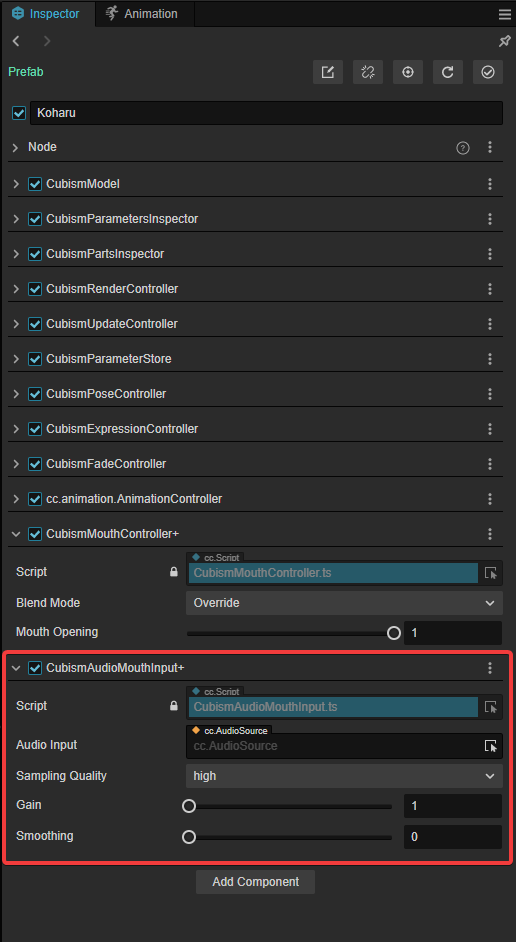This screenshot has height=942, width=516.
Task: Toggle the CubismAudioMouthInput enabled checkbox
Action: click(x=35, y=667)
